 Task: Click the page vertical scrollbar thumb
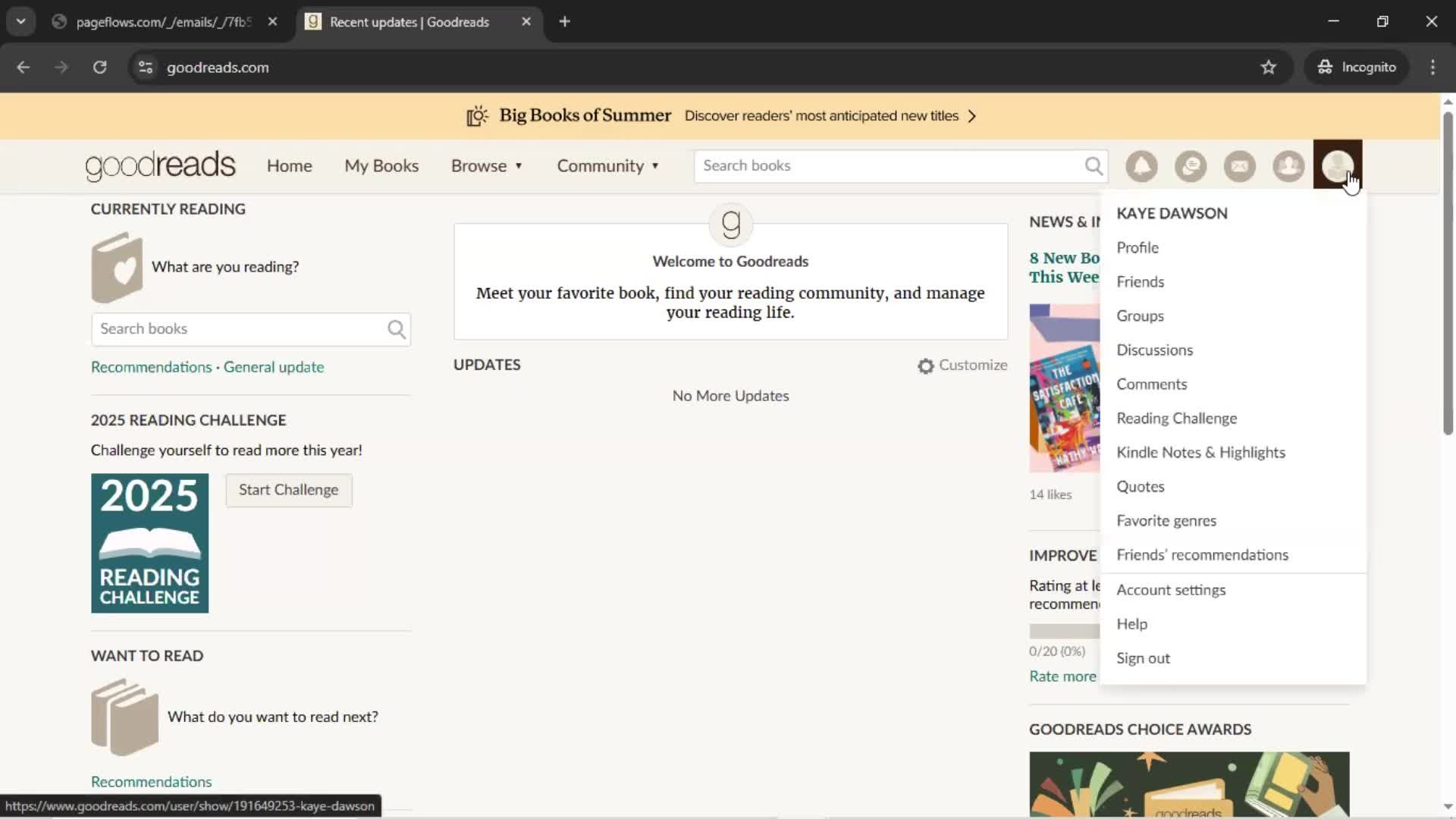1448,273
